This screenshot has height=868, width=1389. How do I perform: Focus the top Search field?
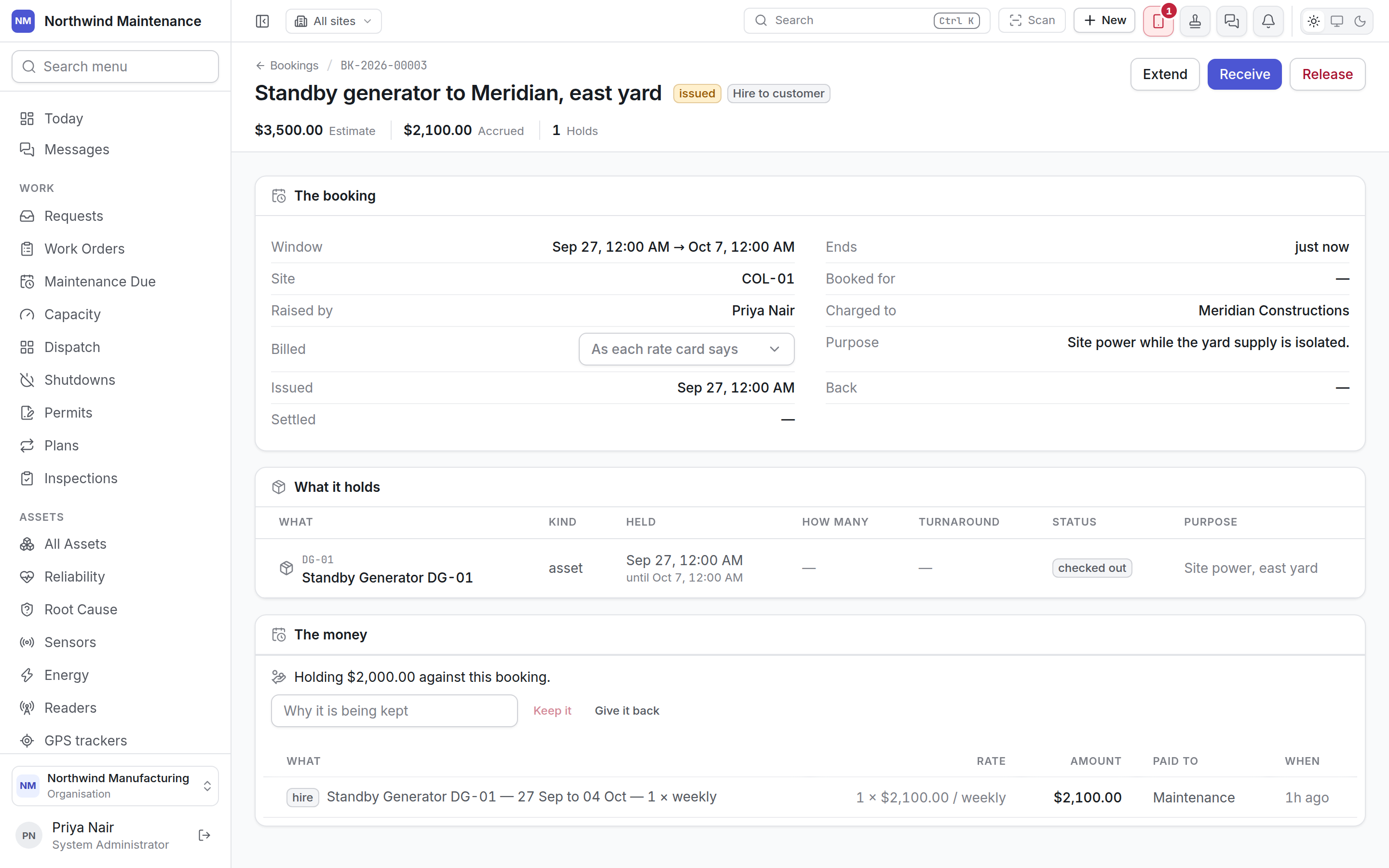click(867, 20)
